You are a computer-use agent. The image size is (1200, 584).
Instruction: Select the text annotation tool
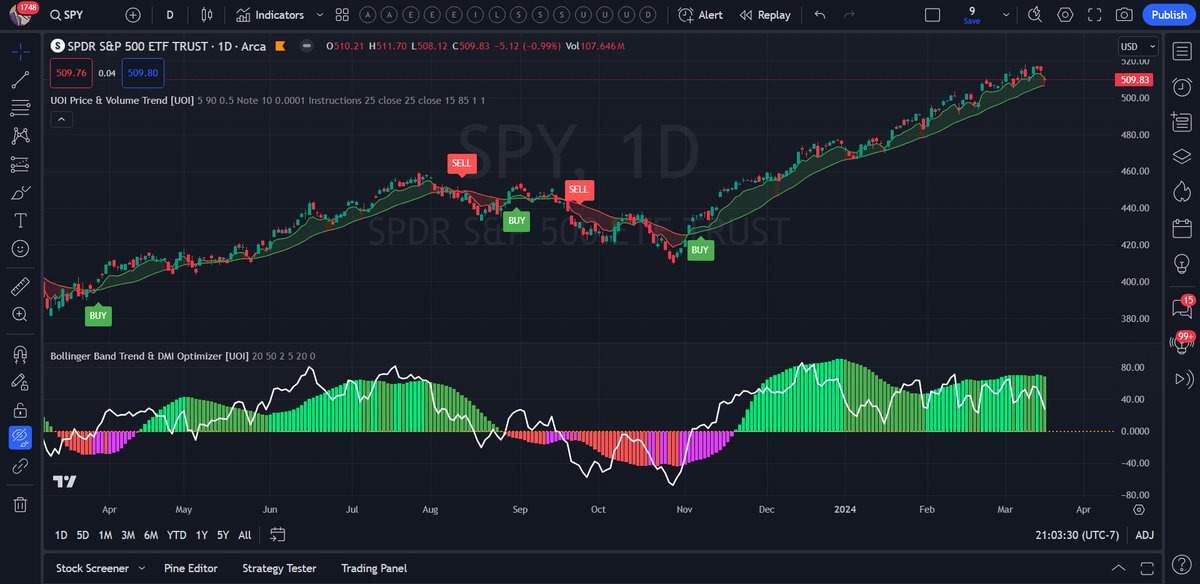[x=20, y=220]
